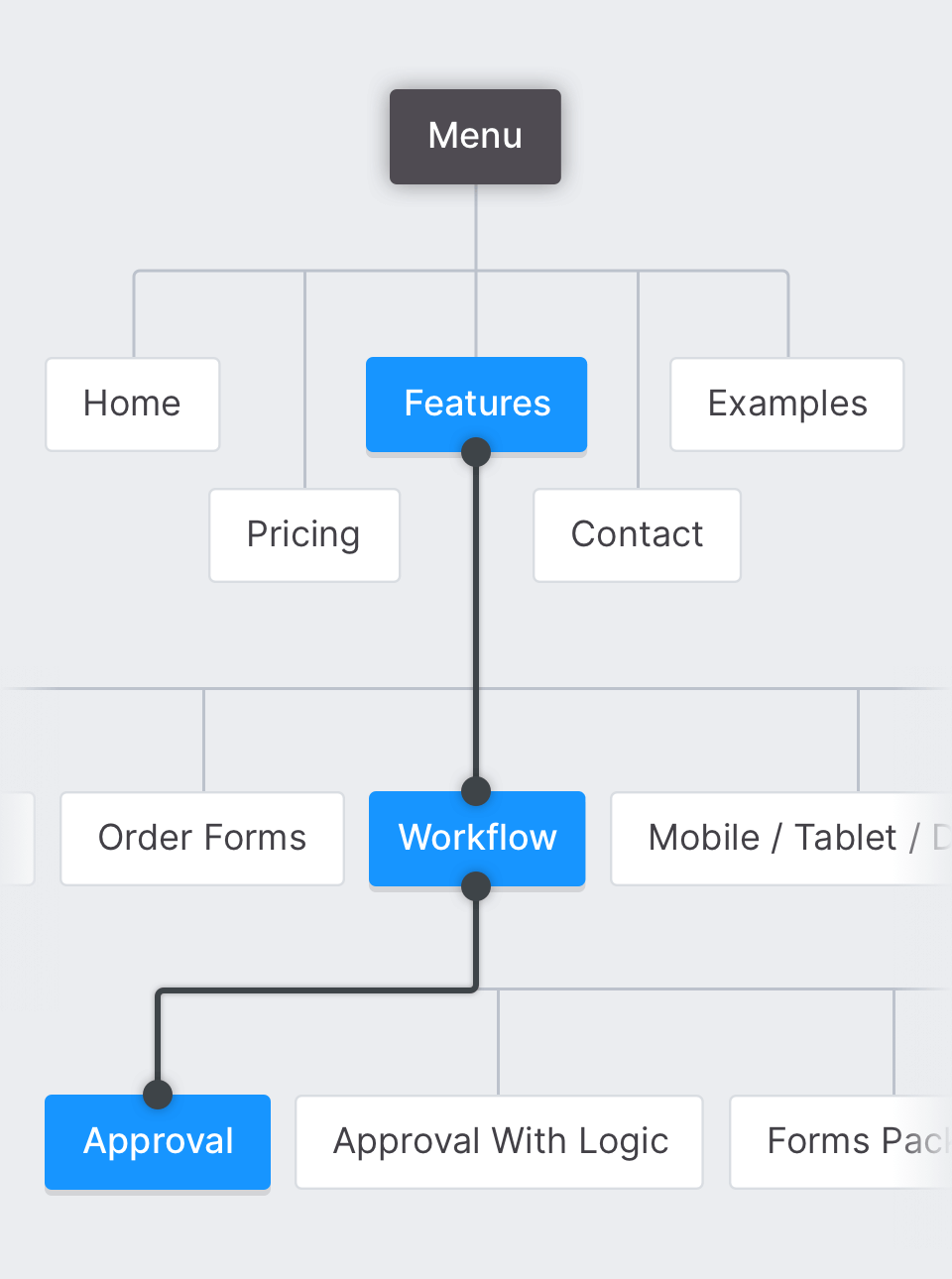This screenshot has width=952, height=1279.
Task: Select the Home node
Action: tap(132, 405)
